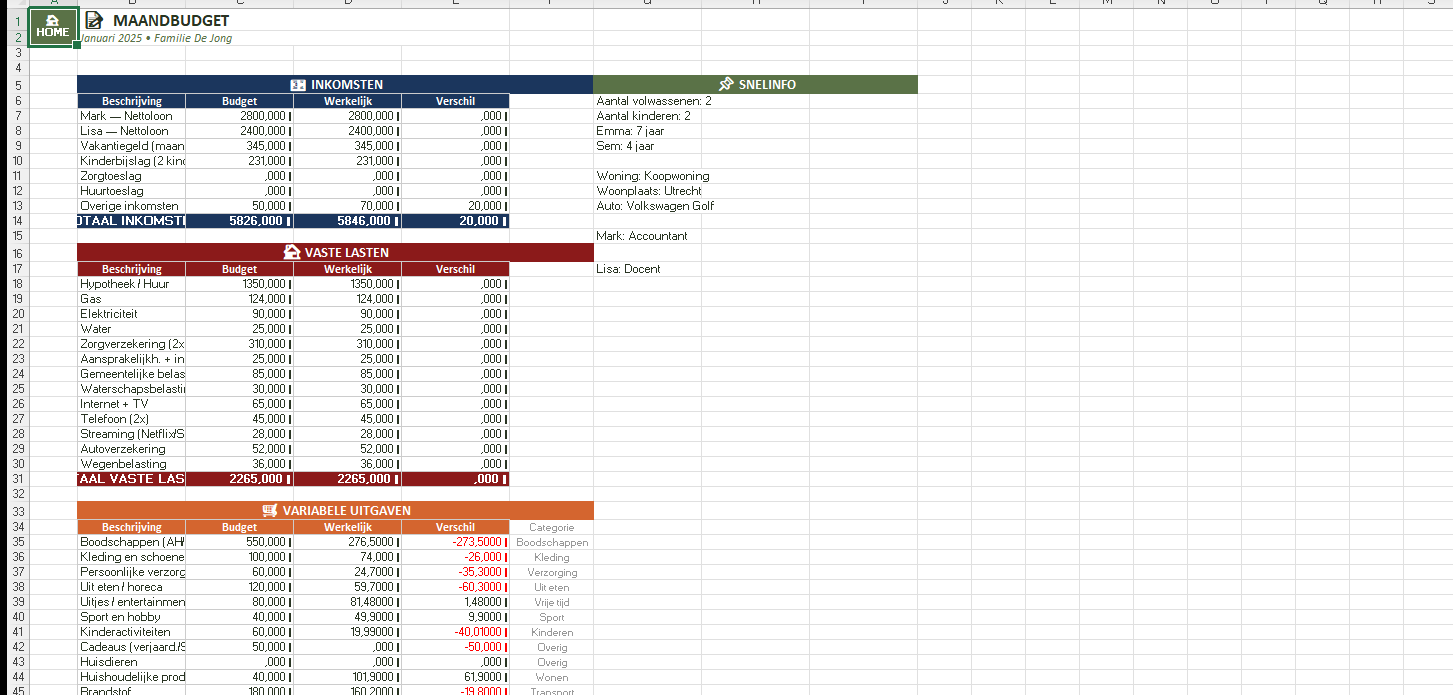
Task: Click the notepad icon beside MAANDBUDGET
Action: (94, 20)
